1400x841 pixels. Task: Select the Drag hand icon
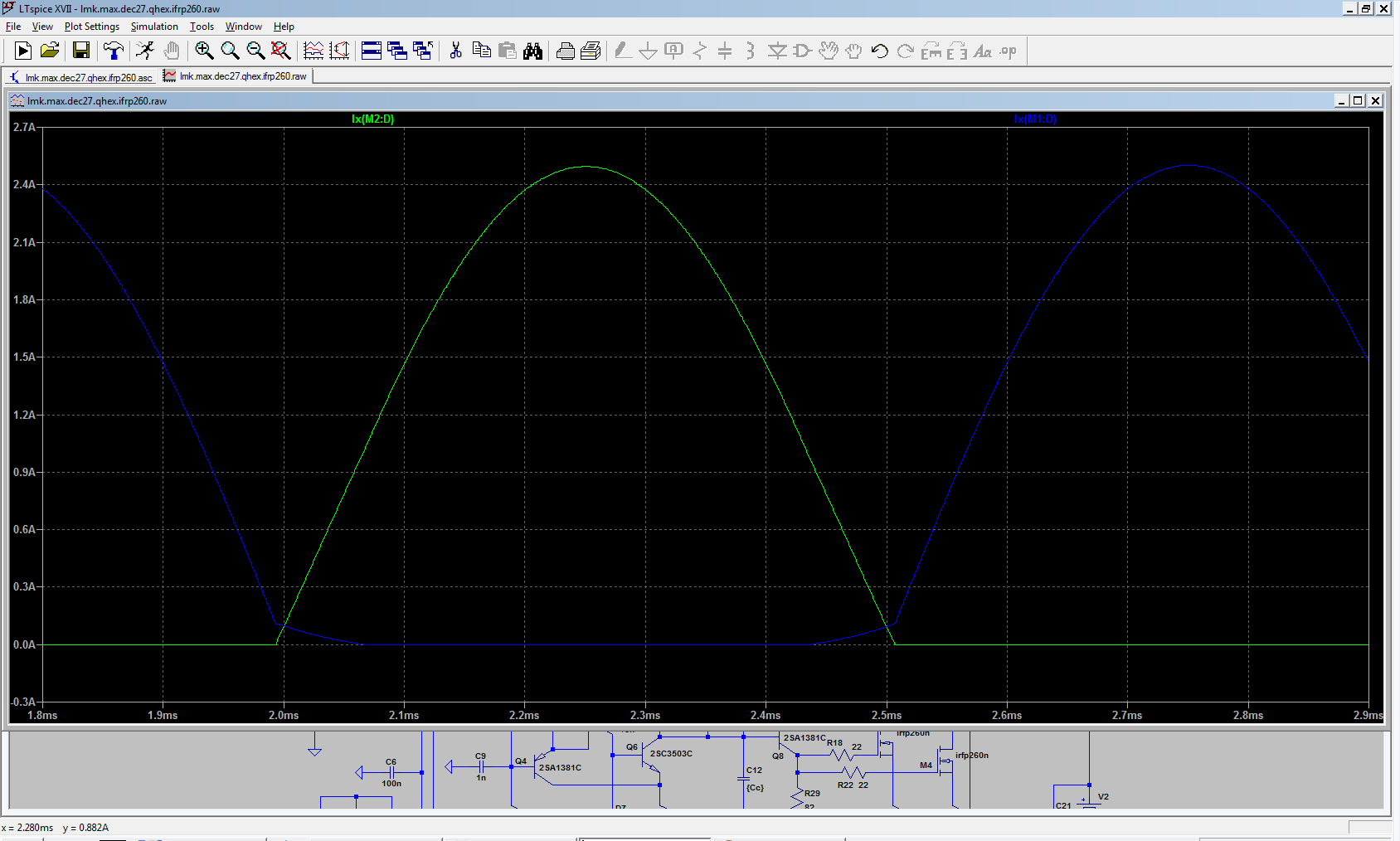pos(854,51)
